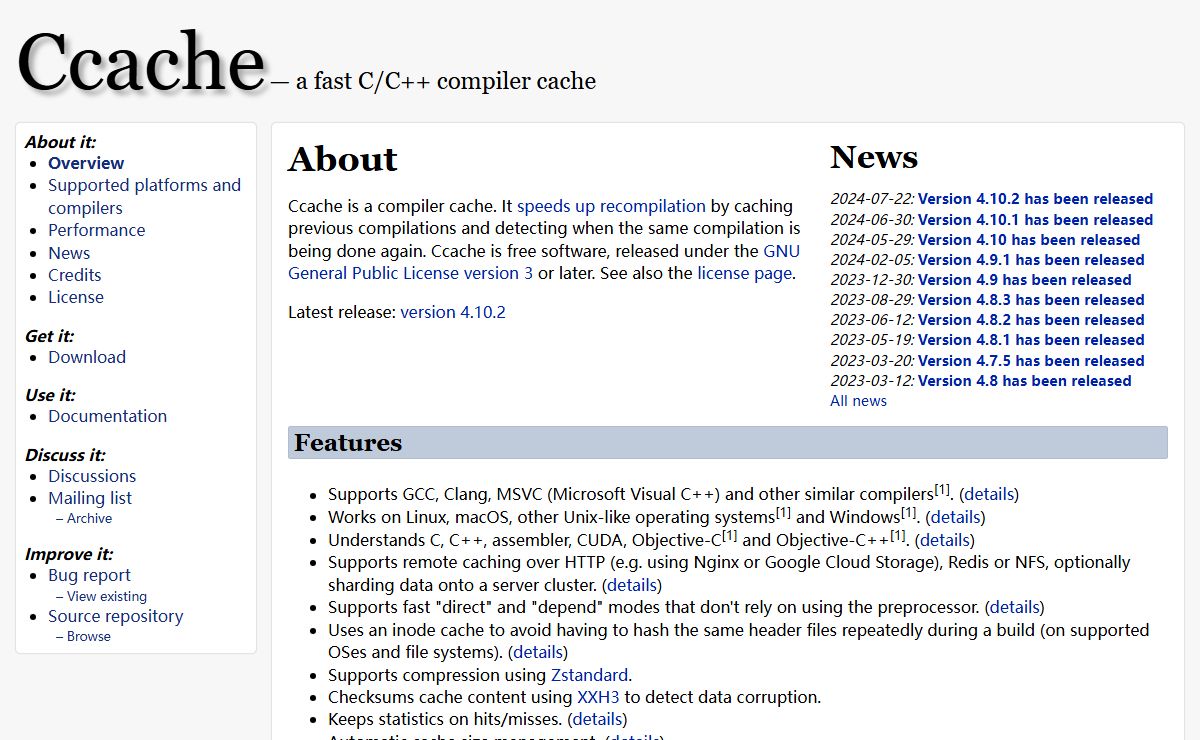The image size is (1200, 740).
Task: Open the Zstandard compression link
Action: (589, 675)
